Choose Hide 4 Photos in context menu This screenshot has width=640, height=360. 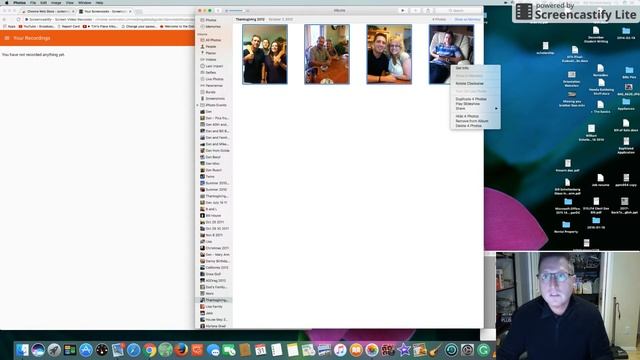(476, 116)
